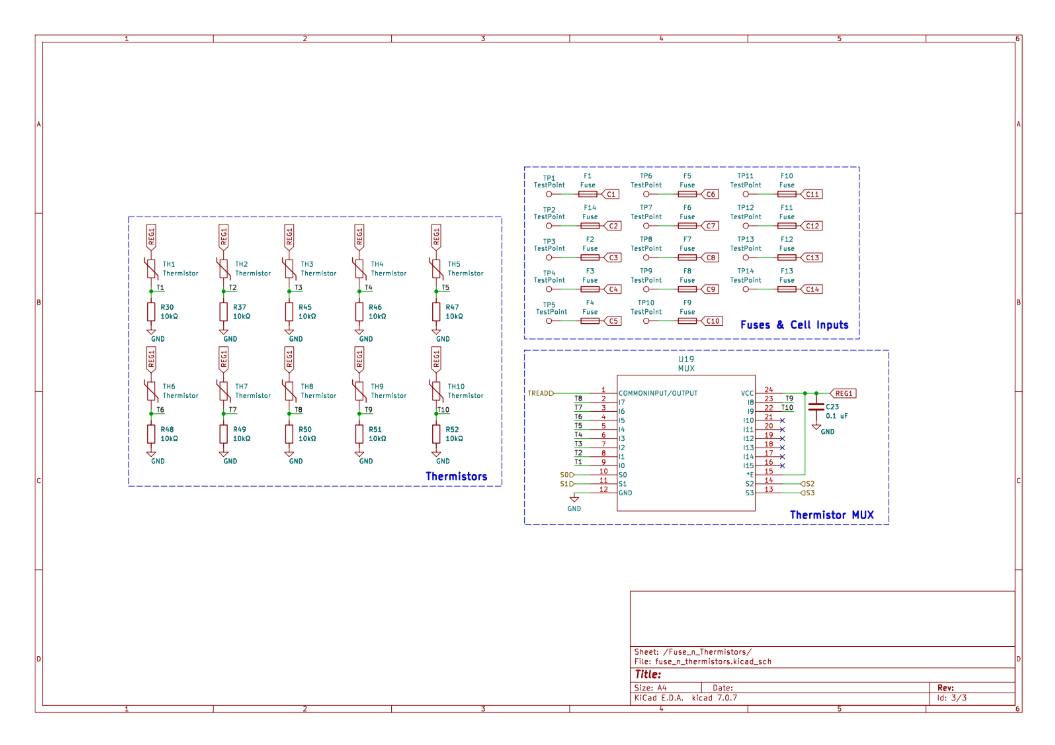Click the S3 label right of MUX
Image resolution: width=1055 pixels, height=745 pixels.
(808, 493)
